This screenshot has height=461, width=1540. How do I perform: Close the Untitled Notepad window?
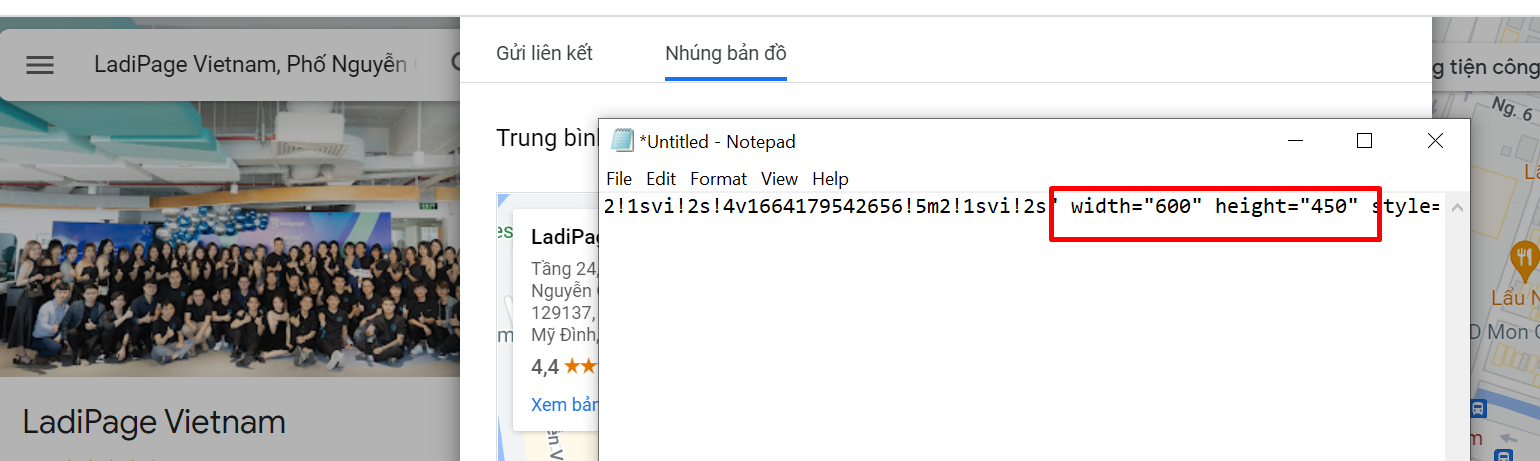click(x=1435, y=141)
